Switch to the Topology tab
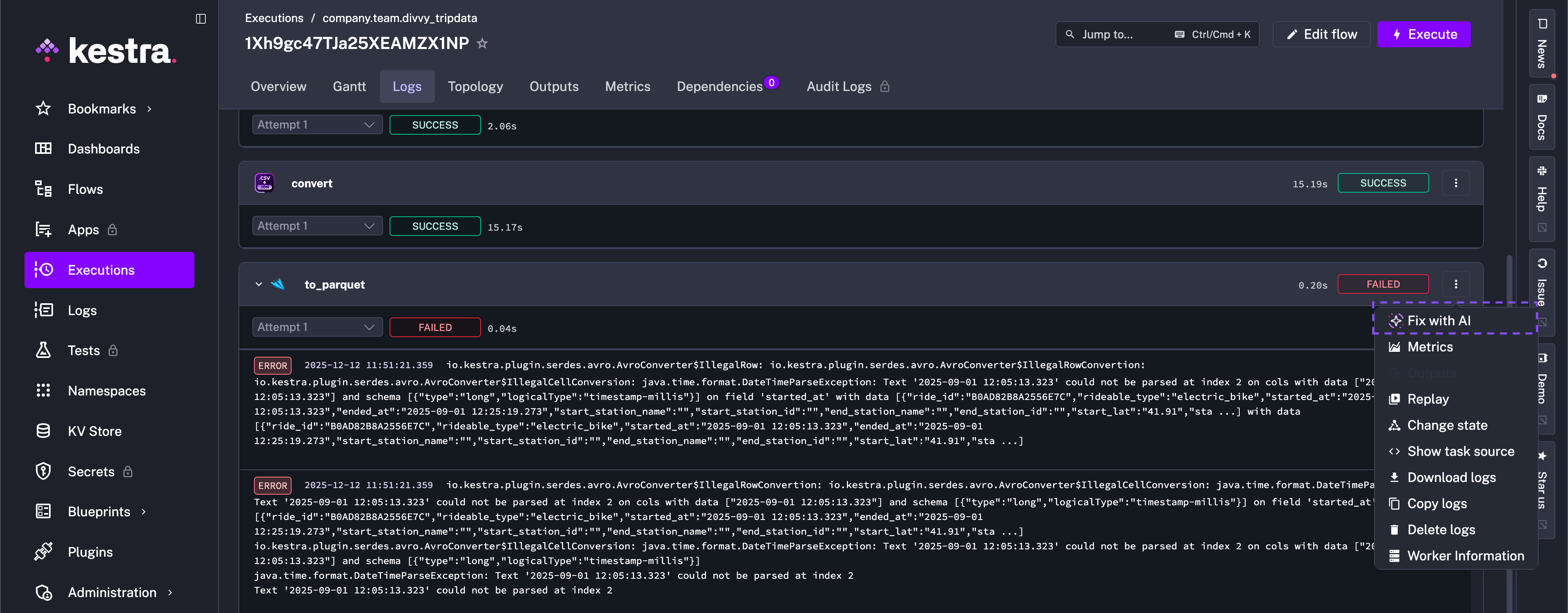The width and height of the screenshot is (1568, 613). coord(475,87)
